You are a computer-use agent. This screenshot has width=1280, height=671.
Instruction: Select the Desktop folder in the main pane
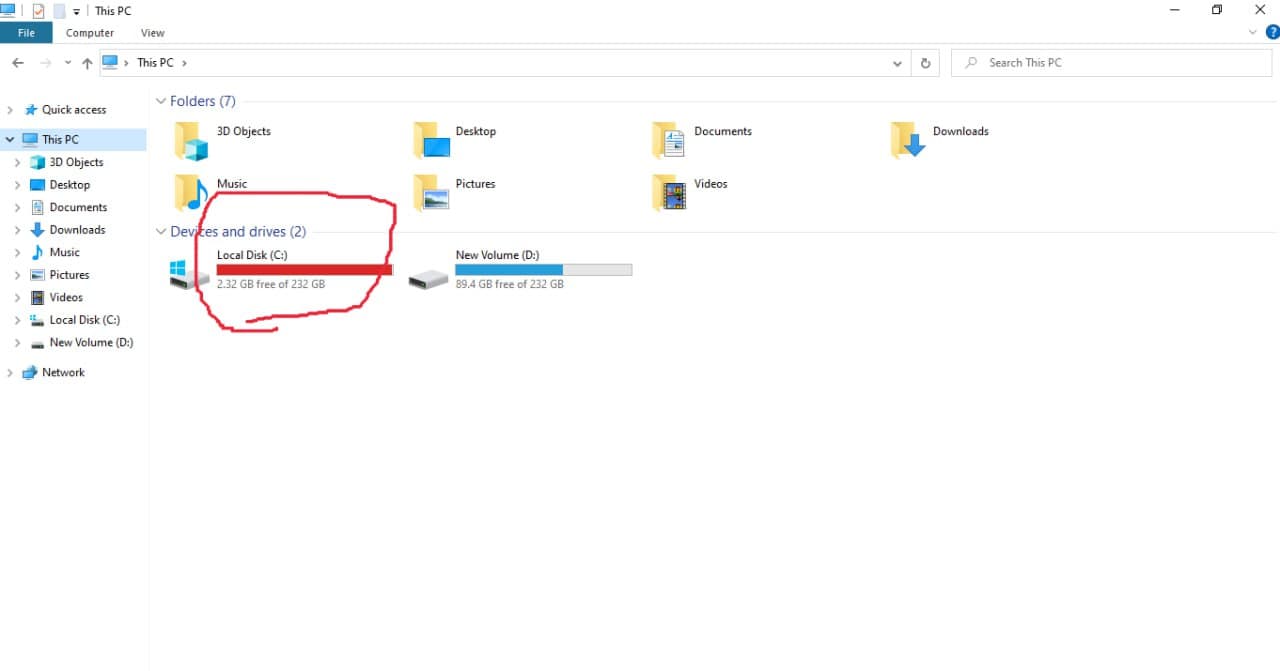point(456,140)
